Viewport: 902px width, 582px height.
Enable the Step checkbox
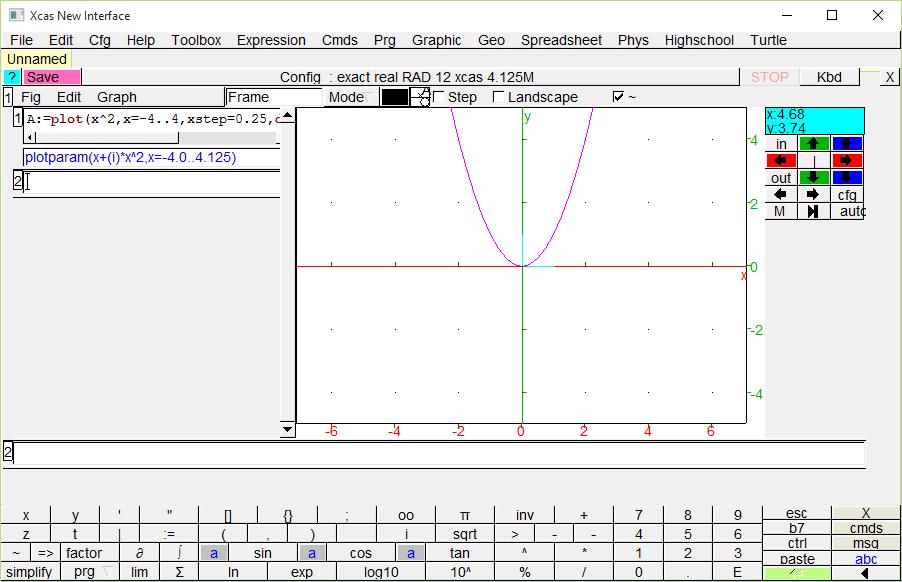pyautogui.click(x=439, y=97)
